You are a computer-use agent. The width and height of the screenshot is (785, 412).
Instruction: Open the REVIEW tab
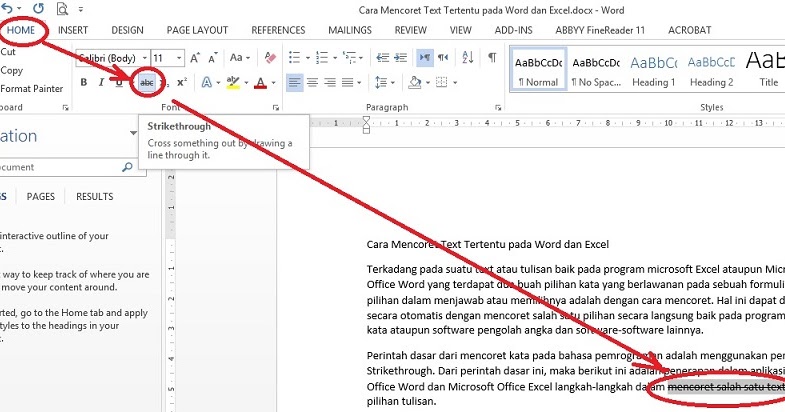click(x=411, y=30)
